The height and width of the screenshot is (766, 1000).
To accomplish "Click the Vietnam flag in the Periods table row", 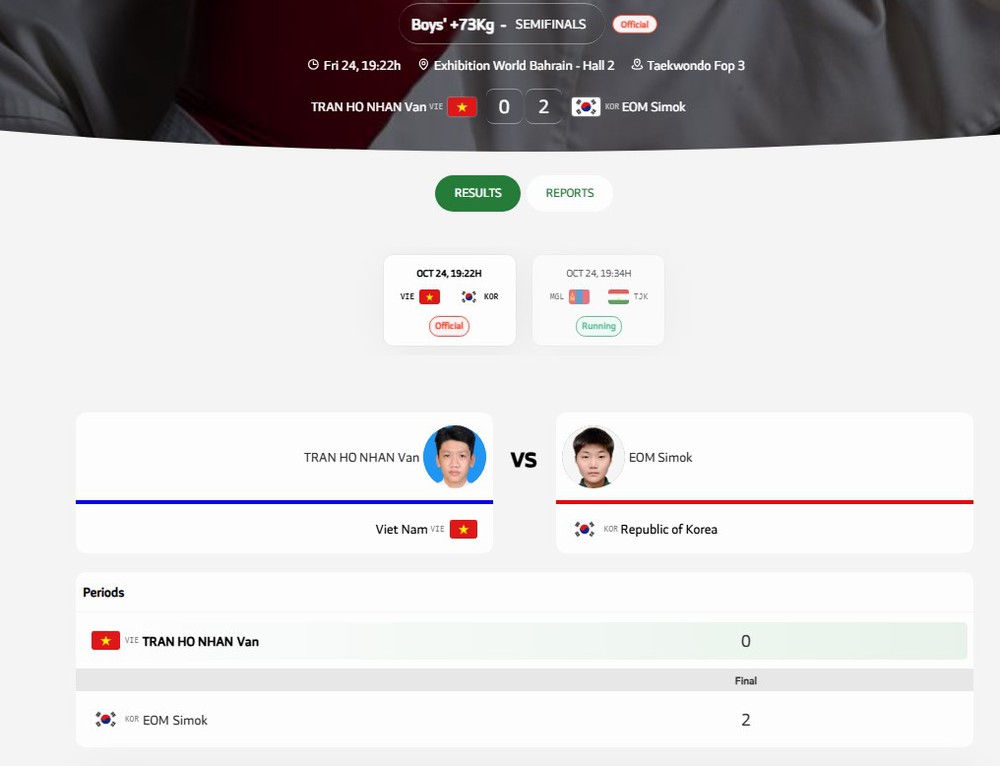I will pyautogui.click(x=106, y=640).
